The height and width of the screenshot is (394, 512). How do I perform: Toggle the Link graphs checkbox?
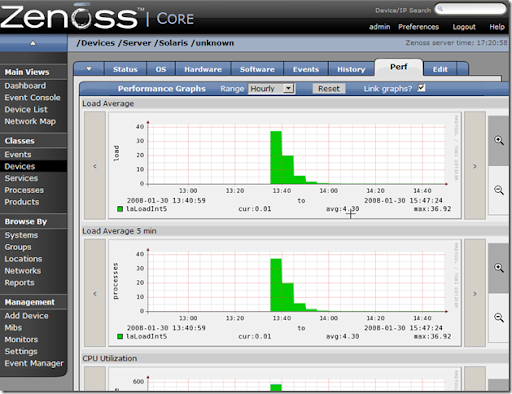[421, 88]
